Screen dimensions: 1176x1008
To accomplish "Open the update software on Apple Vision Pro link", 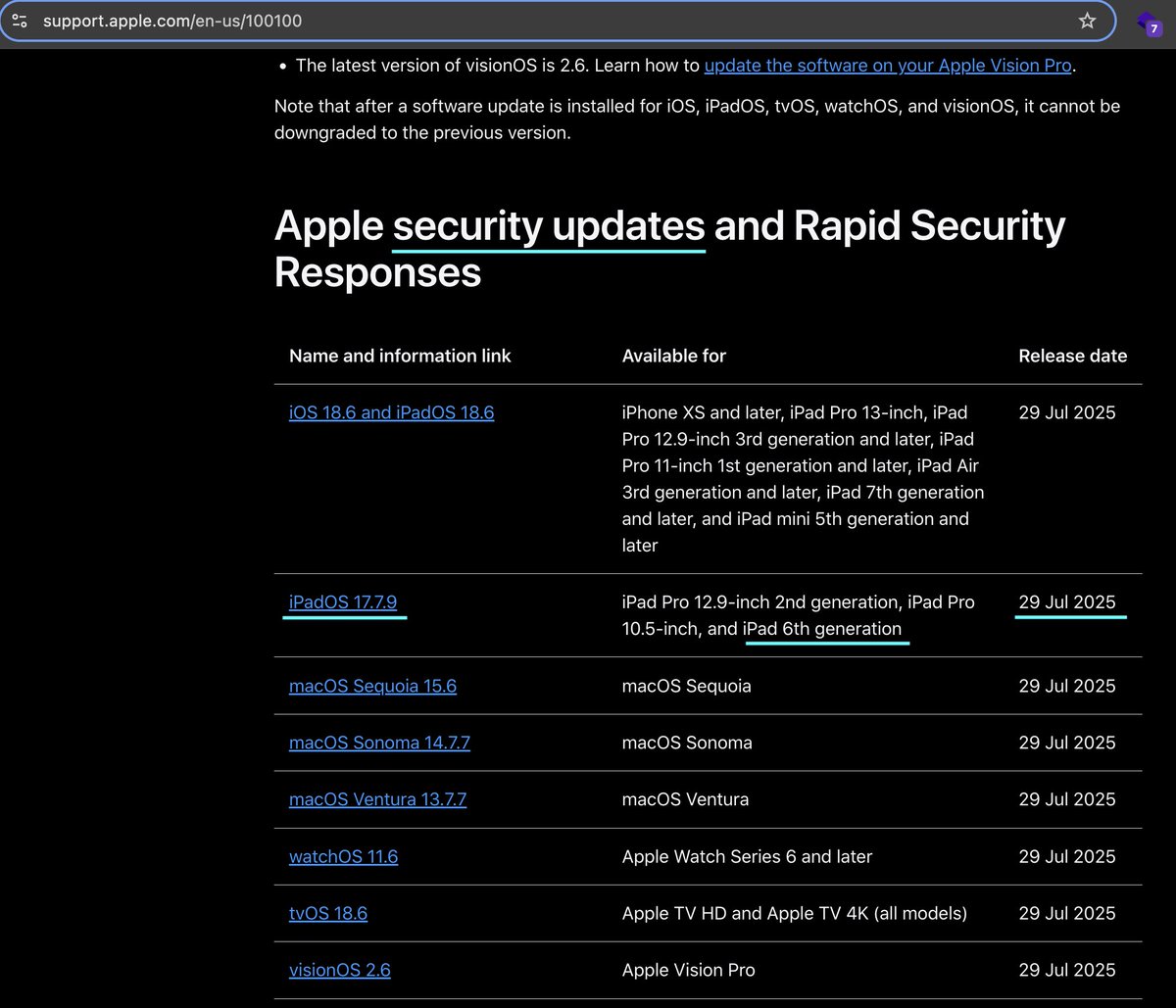I will tap(889, 66).
